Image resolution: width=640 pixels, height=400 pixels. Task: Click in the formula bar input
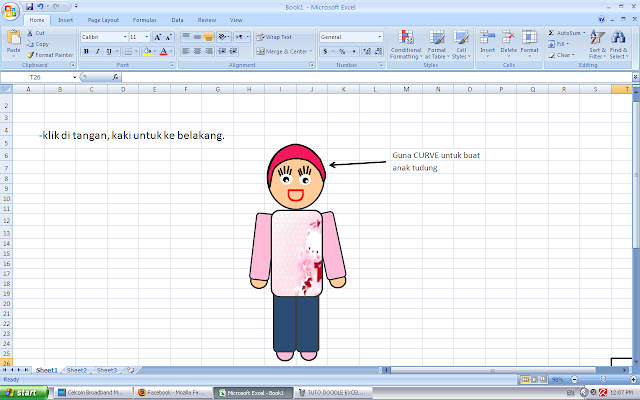click(376, 77)
